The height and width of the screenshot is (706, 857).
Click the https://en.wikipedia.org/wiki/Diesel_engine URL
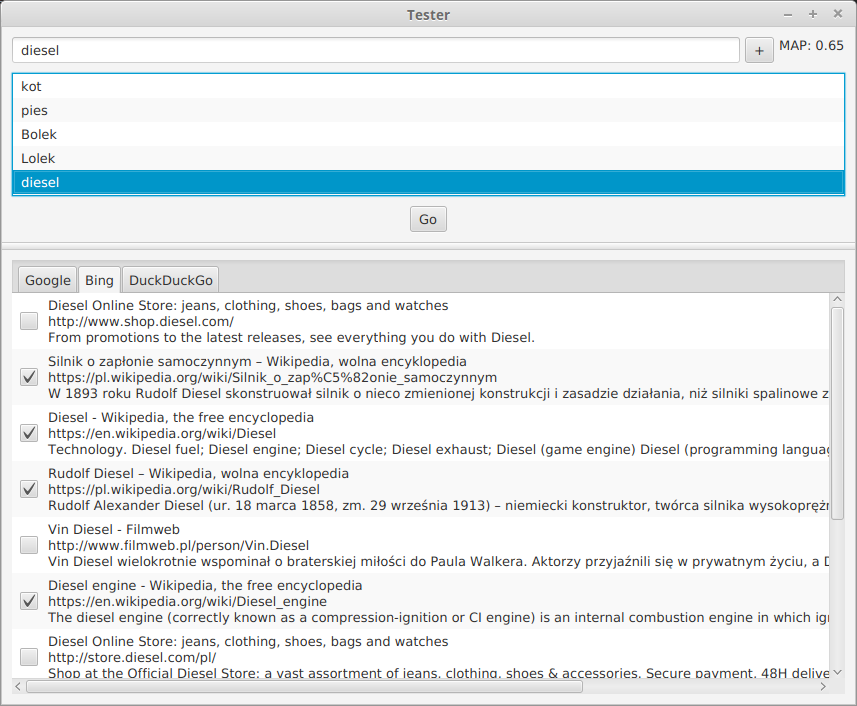point(187,602)
